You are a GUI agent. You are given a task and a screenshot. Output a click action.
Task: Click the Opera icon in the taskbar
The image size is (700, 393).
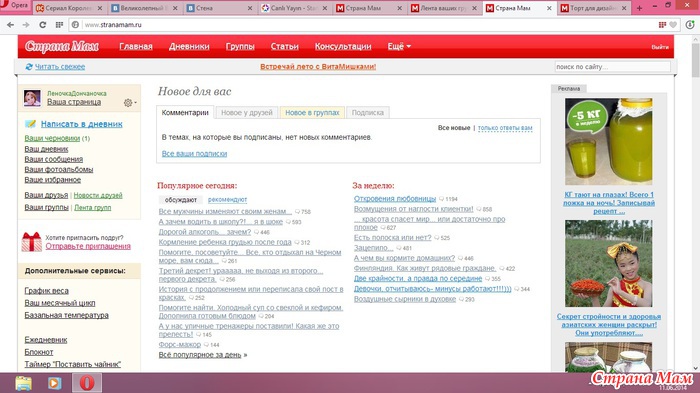(87, 383)
